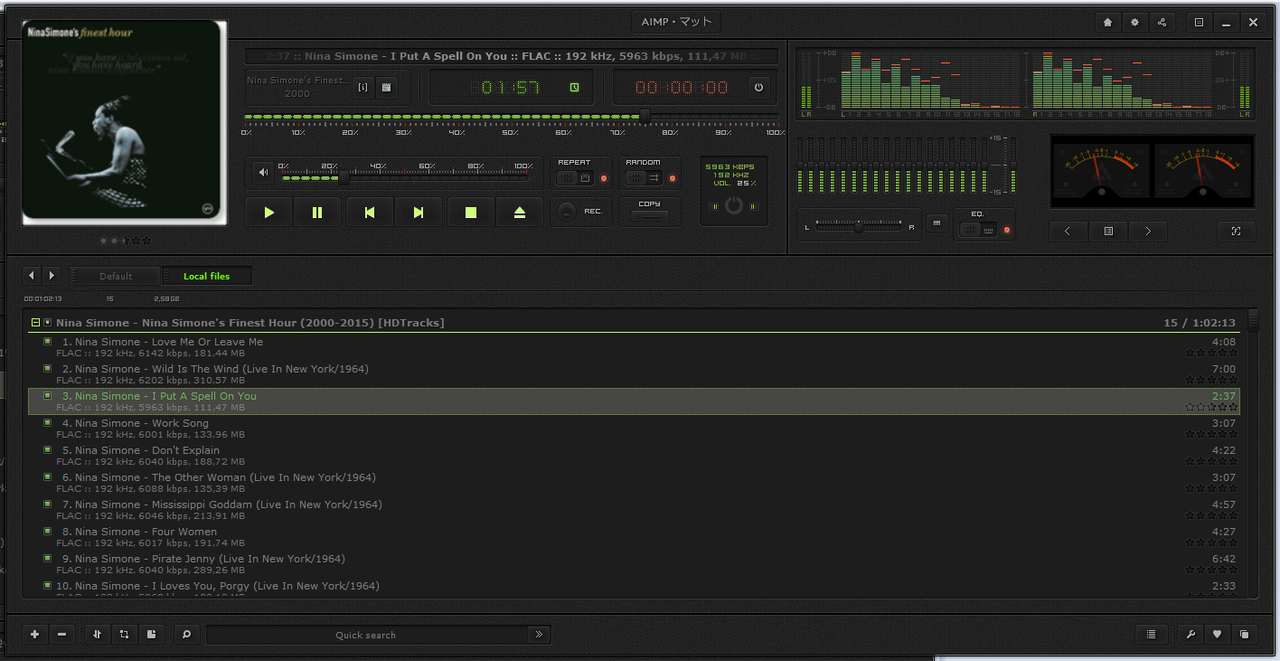Switch to the Default playlist tab

coord(115,276)
